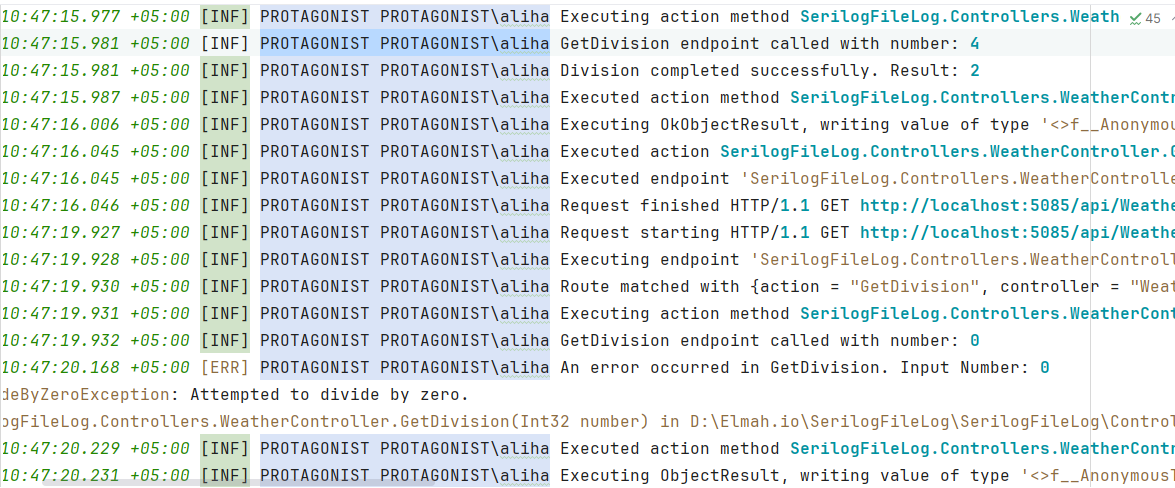Click the 'Route matched with {action = "GetDivision"' entry
Image resolution: width=1175 pixels, height=488 pixels.
point(867,286)
